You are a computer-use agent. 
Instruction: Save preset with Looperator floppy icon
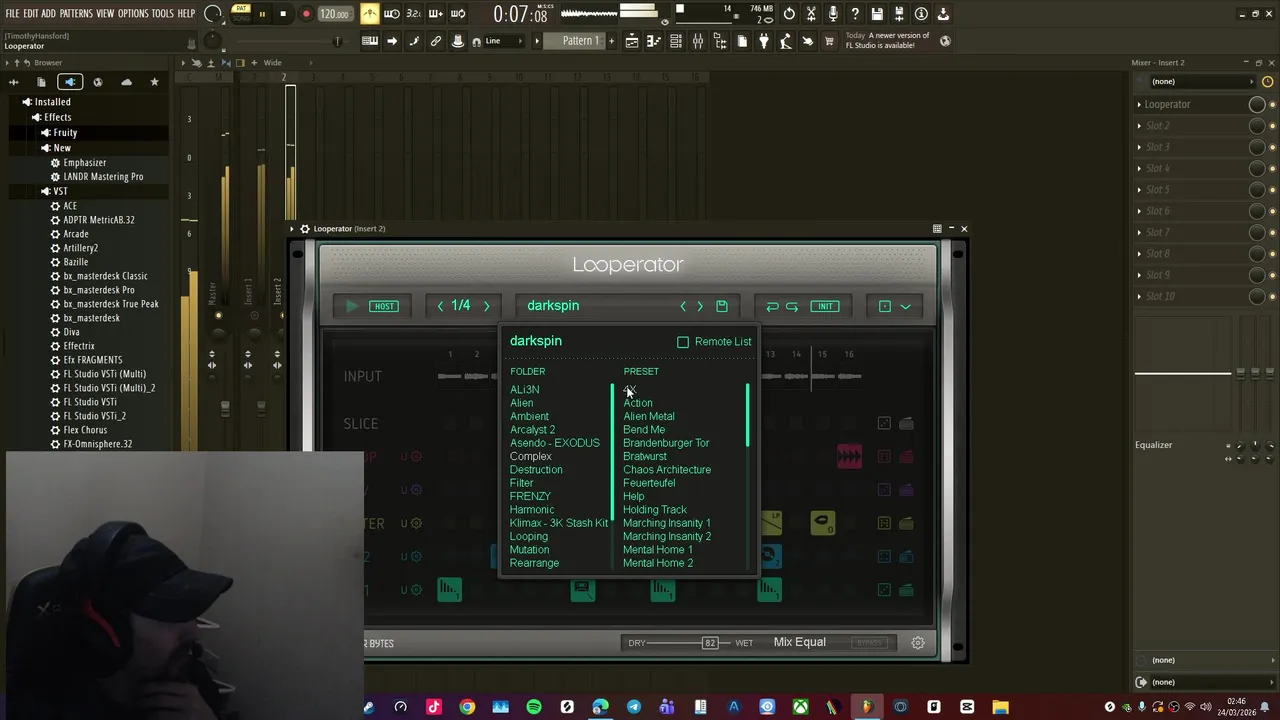(722, 306)
